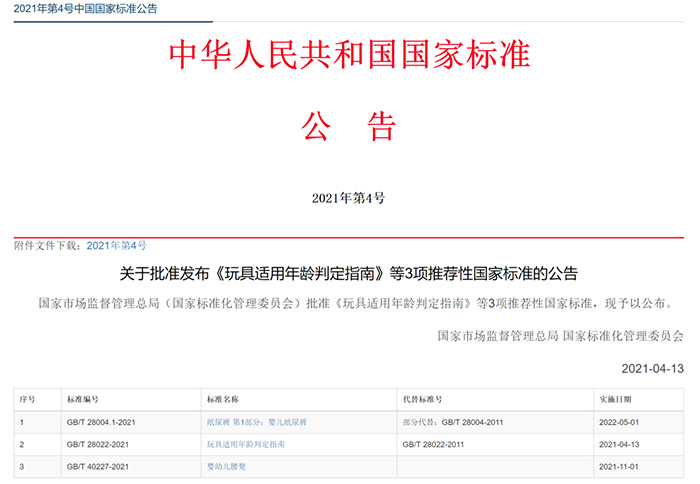
Task: Click the red 中华人民共和国国家标准 heading
Action: (x=349, y=58)
